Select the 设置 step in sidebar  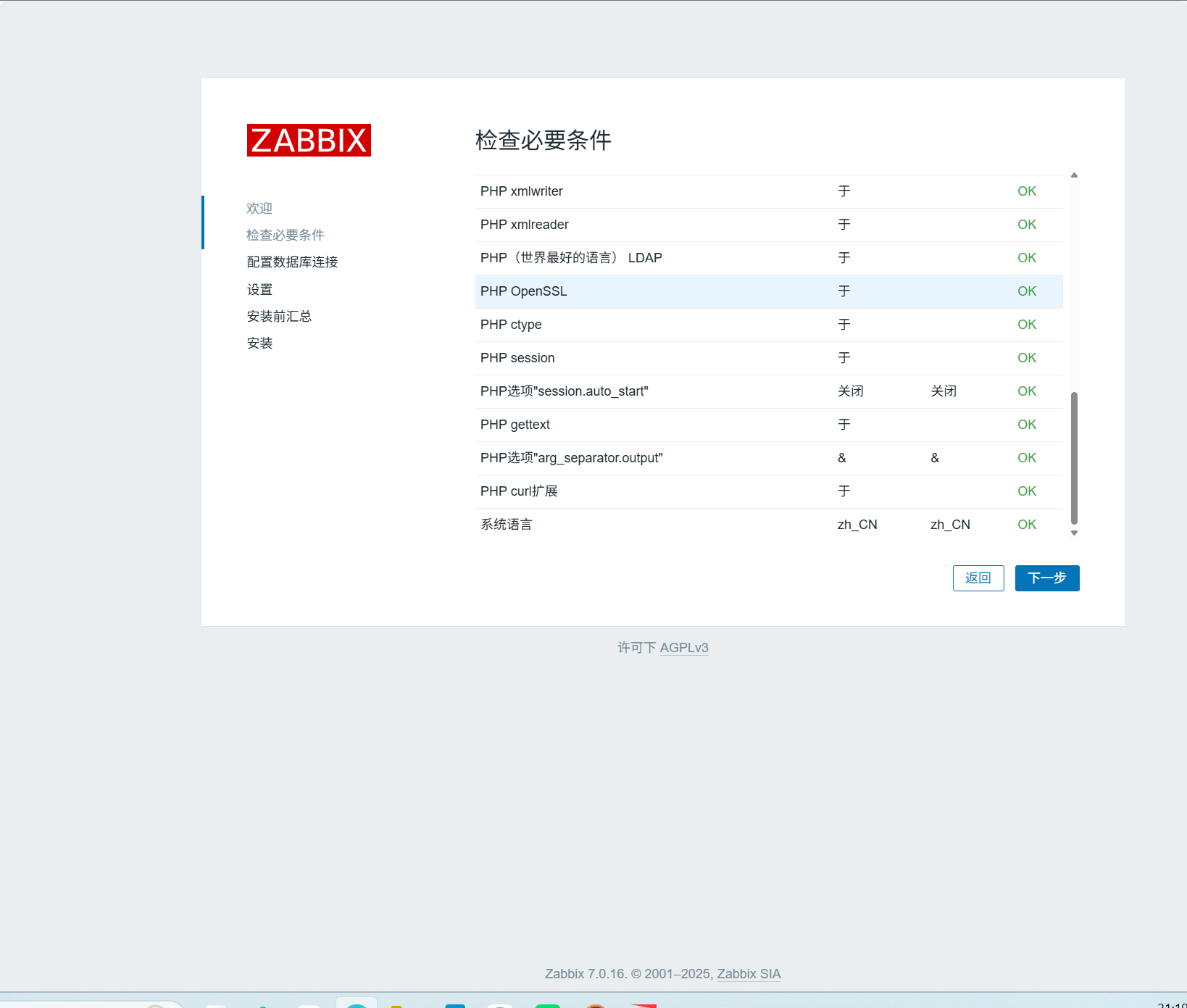click(259, 289)
